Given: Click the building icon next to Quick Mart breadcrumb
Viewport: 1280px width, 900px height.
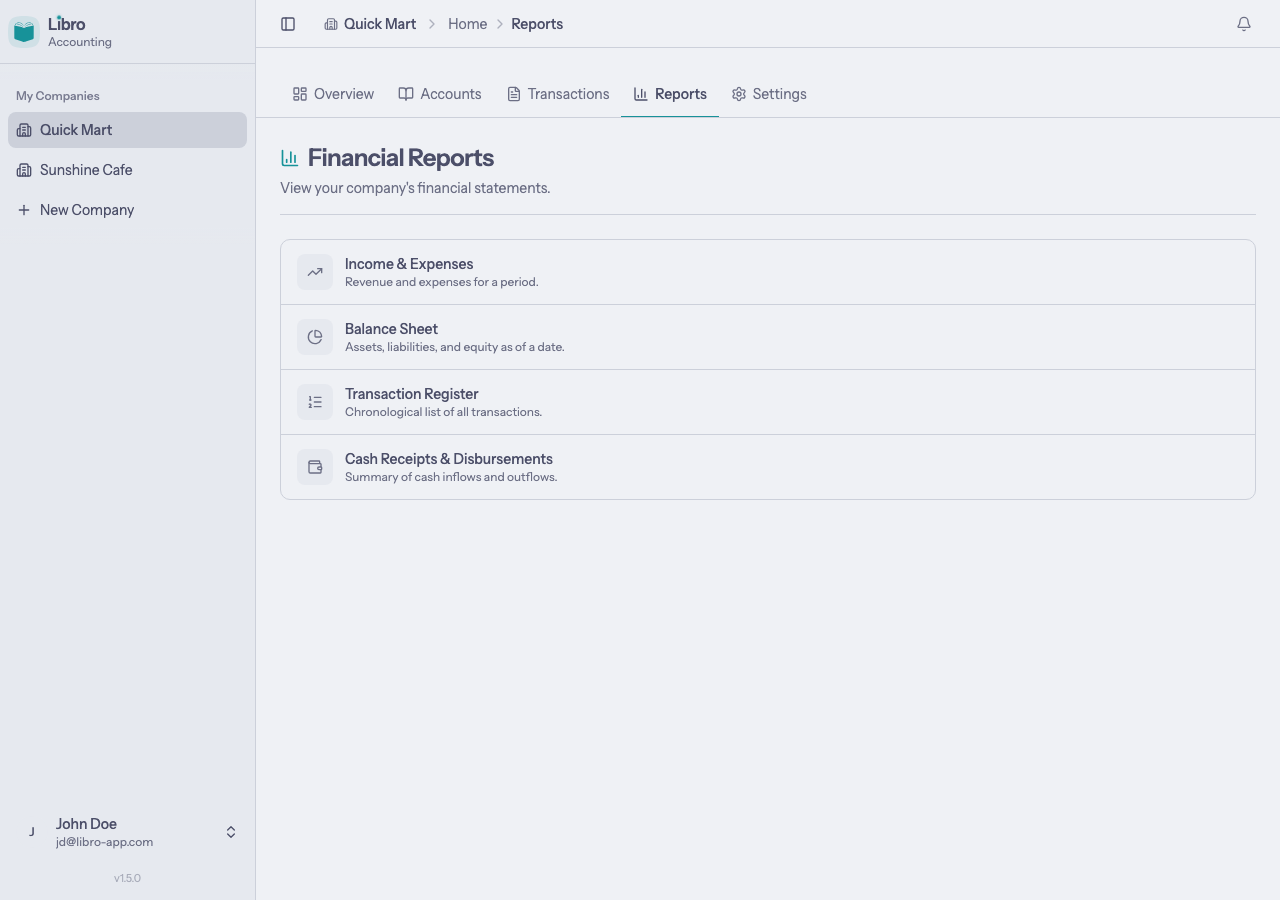Looking at the screenshot, I should click(x=331, y=23).
